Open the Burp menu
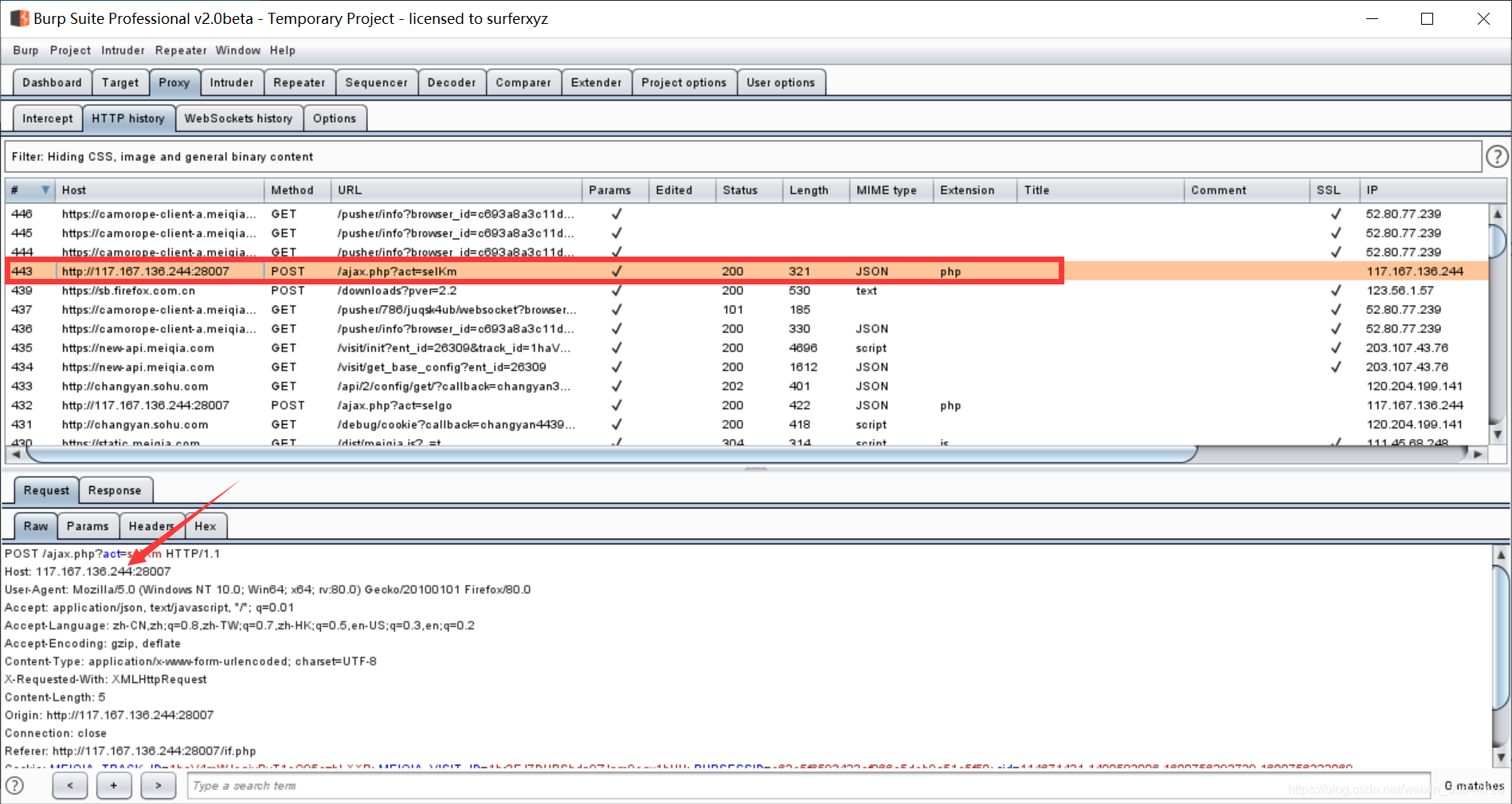The height and width of the screenshot is (804, 1512). (25, 50)
